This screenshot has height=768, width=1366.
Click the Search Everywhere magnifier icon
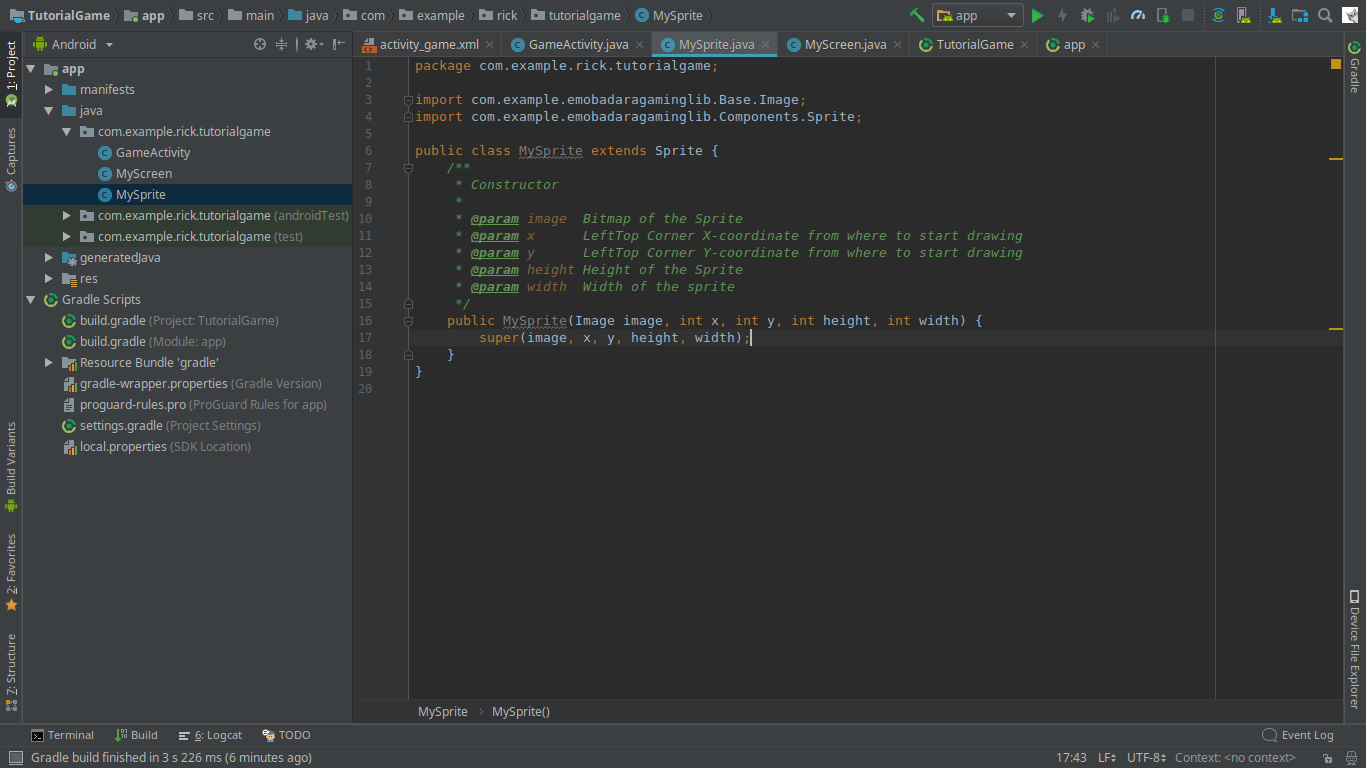click(x=1325, y=15)
